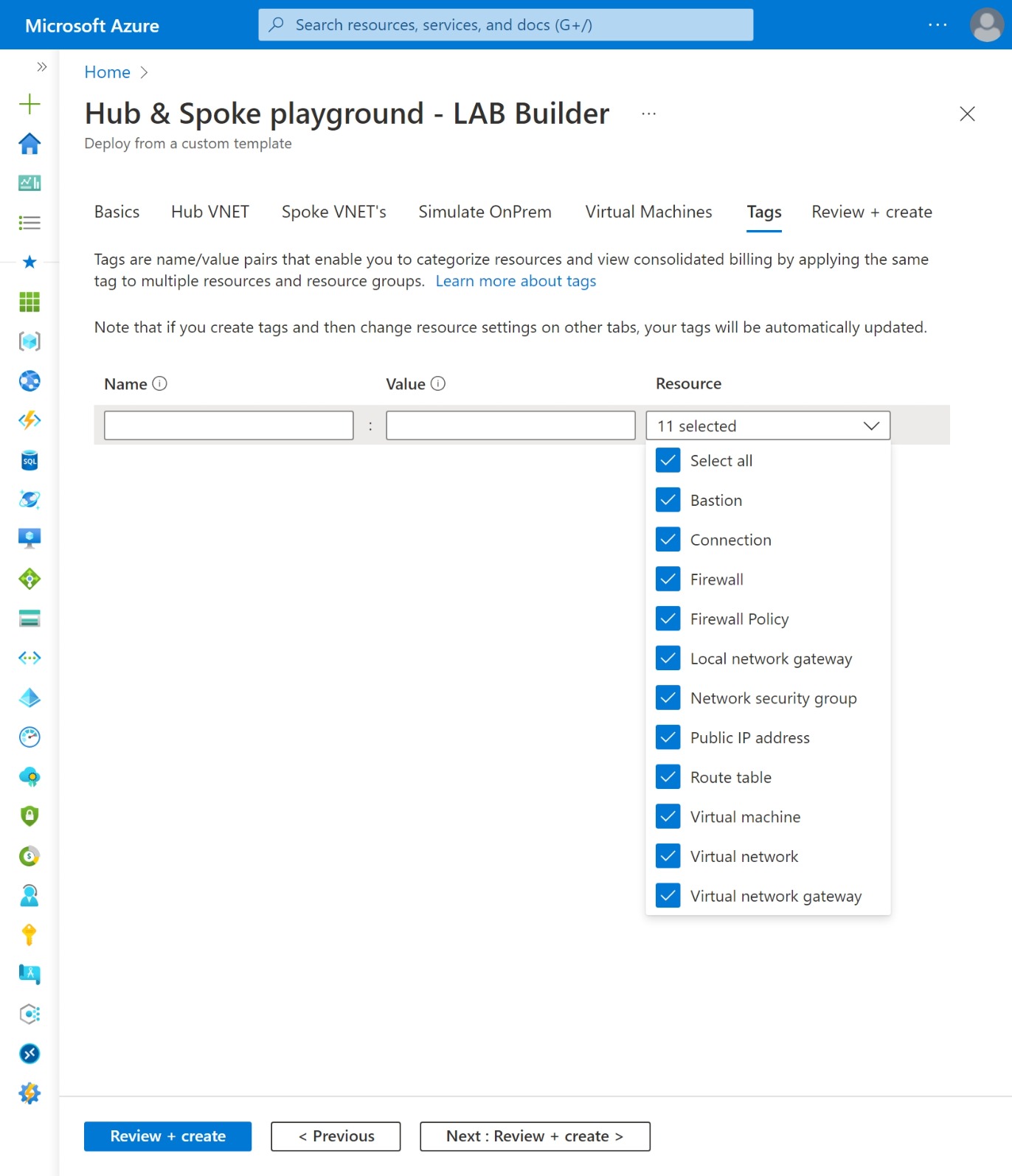This screenshot has width=1012, height=1176.
Task: Open the account avatar menu
Action: (986, 25)
